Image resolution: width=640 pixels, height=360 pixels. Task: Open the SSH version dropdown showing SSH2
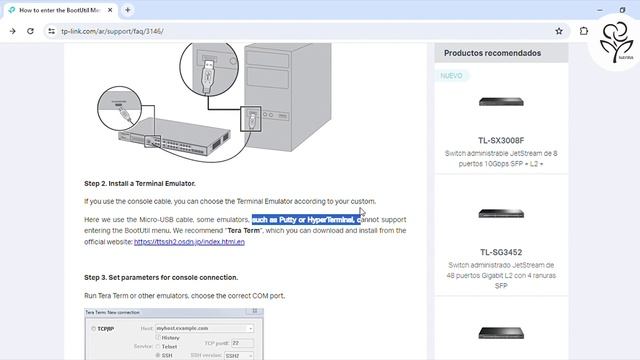pyautogui.click(x=239, y=356)
